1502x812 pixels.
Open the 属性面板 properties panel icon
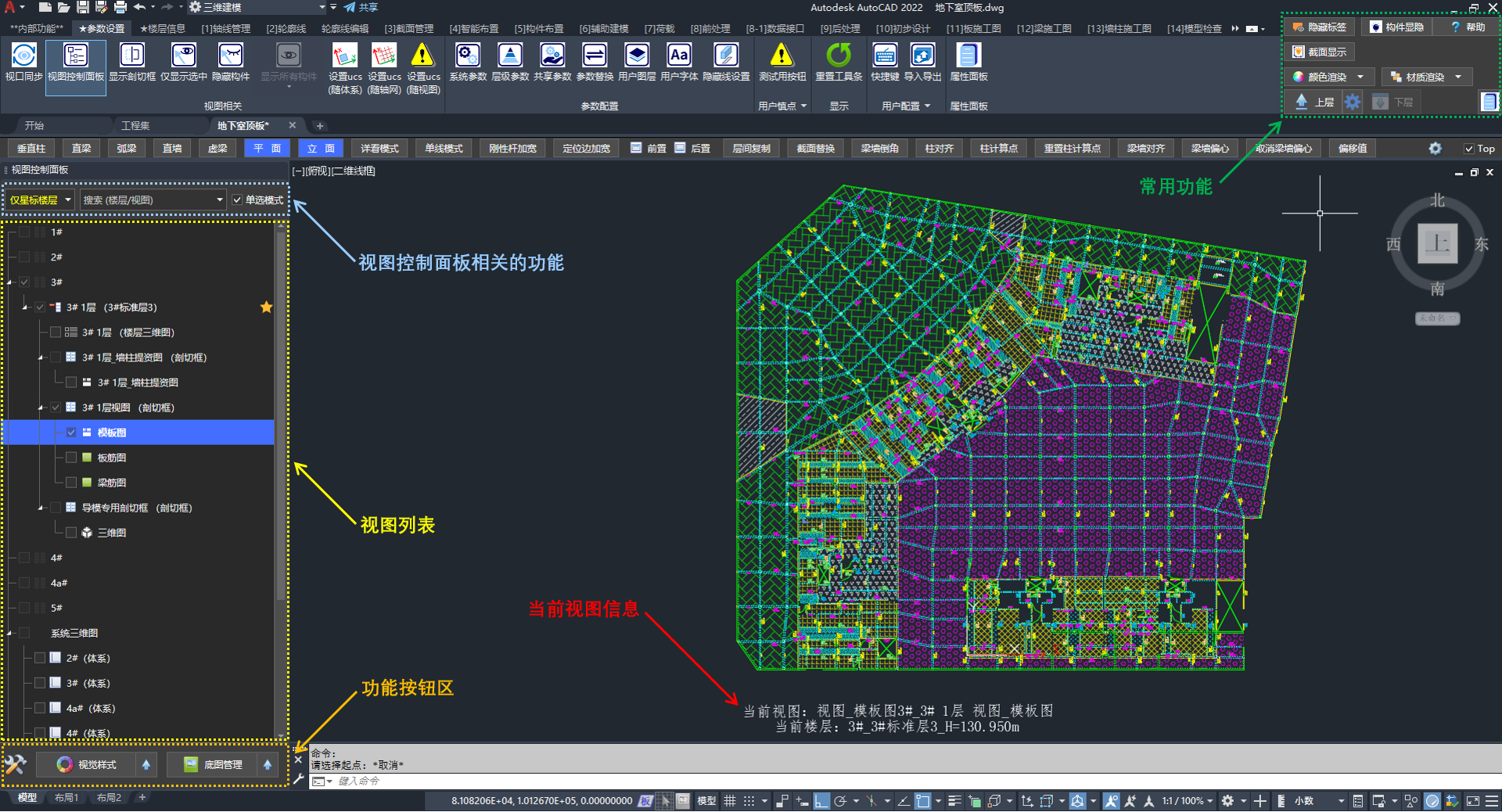(968, 56)
